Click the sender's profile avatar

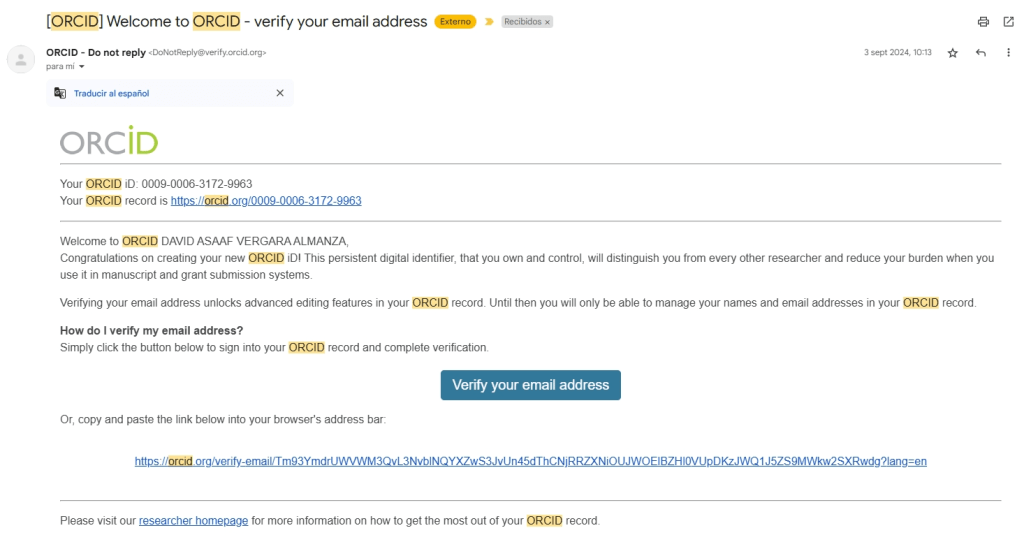pyautogui.click(x=22, y=58)
